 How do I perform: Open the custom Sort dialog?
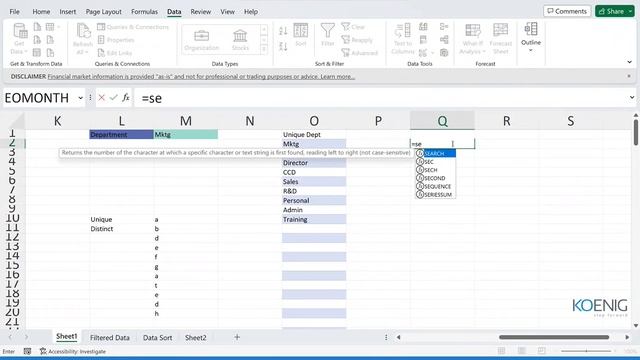301,35
